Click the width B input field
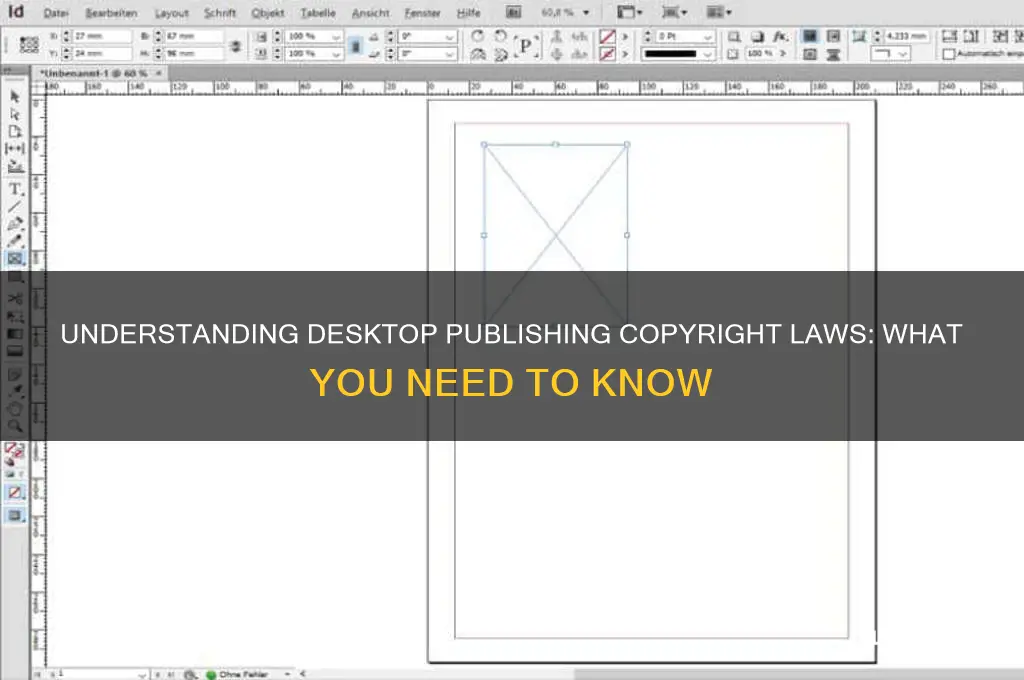Screen dimensions: 1024x680 click(193, 37)
